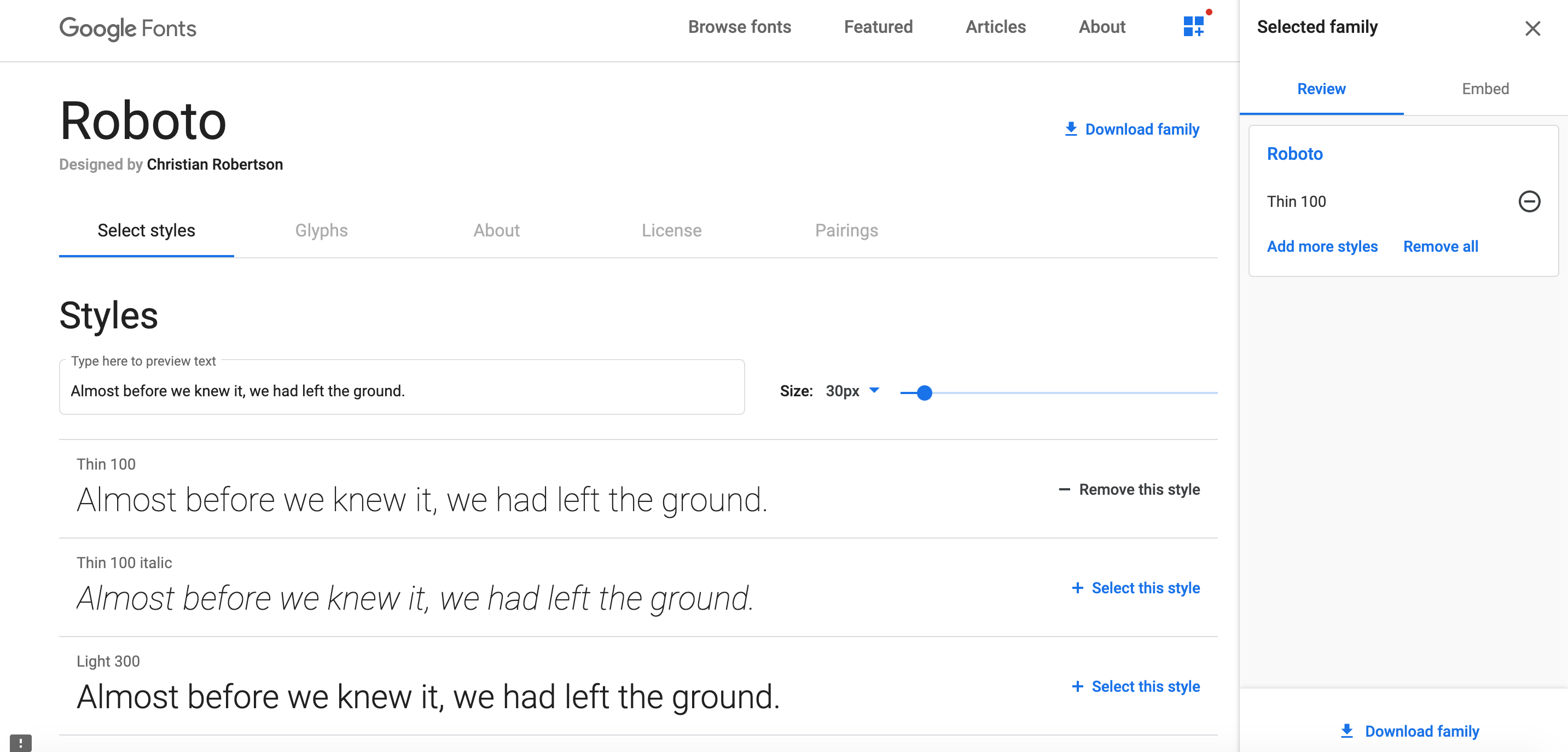Switch to the Glyphs tab
The width and height of the screenshot is (1568, 752).
coord(321,230)
